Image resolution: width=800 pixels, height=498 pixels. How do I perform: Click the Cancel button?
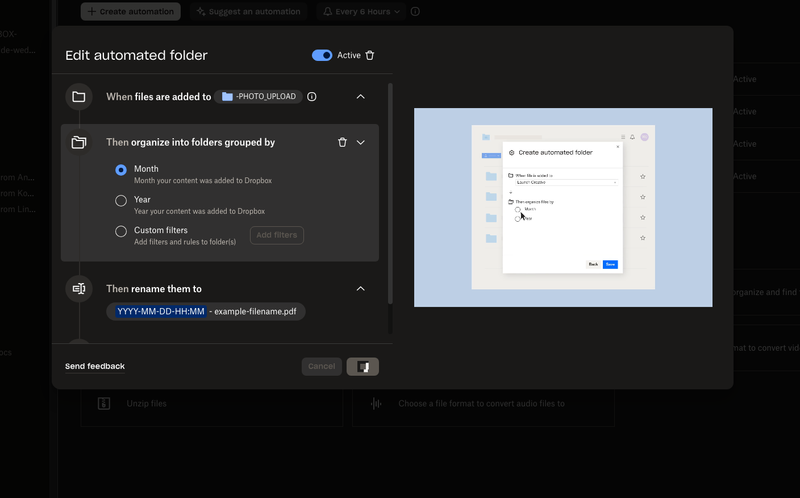tap(321, 367)
